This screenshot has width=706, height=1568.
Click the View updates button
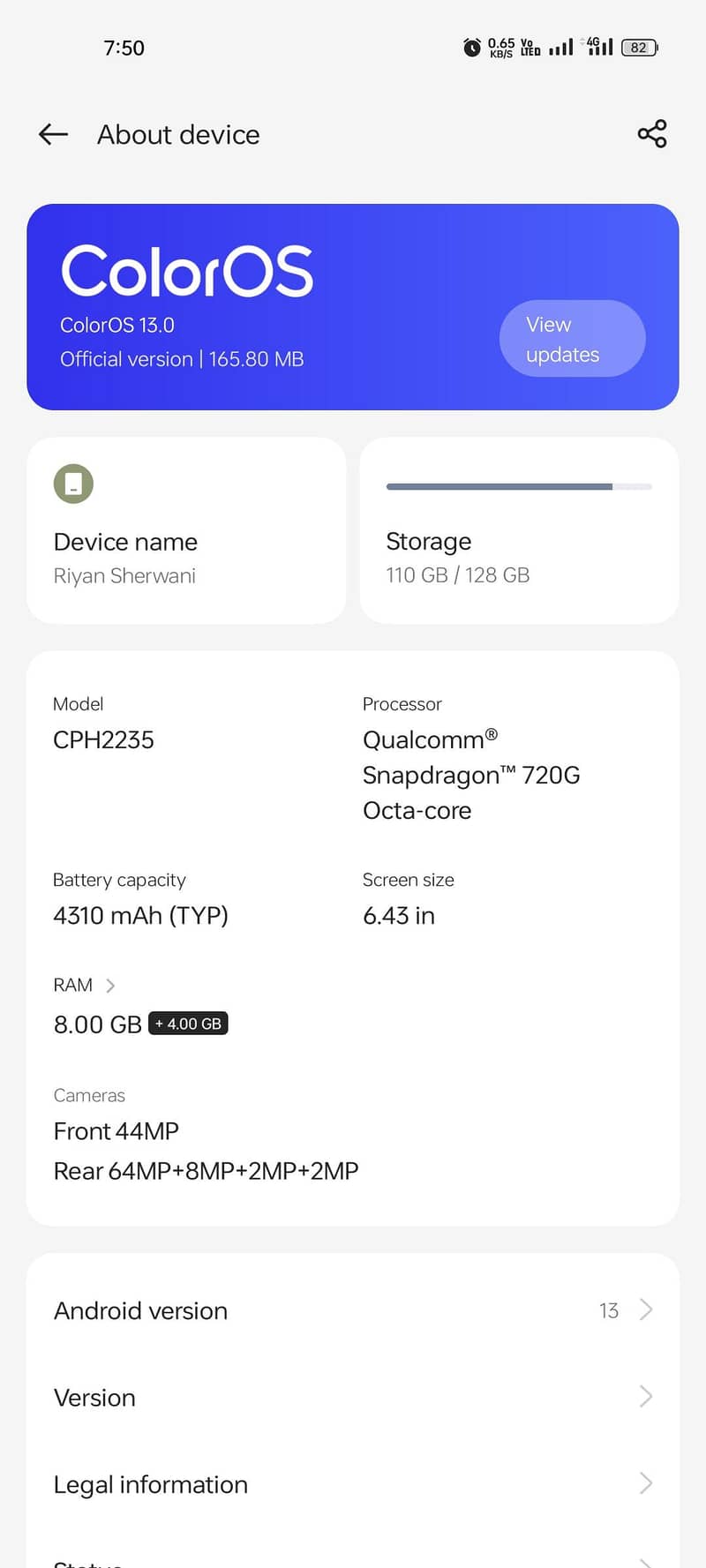tap(573, 339)
